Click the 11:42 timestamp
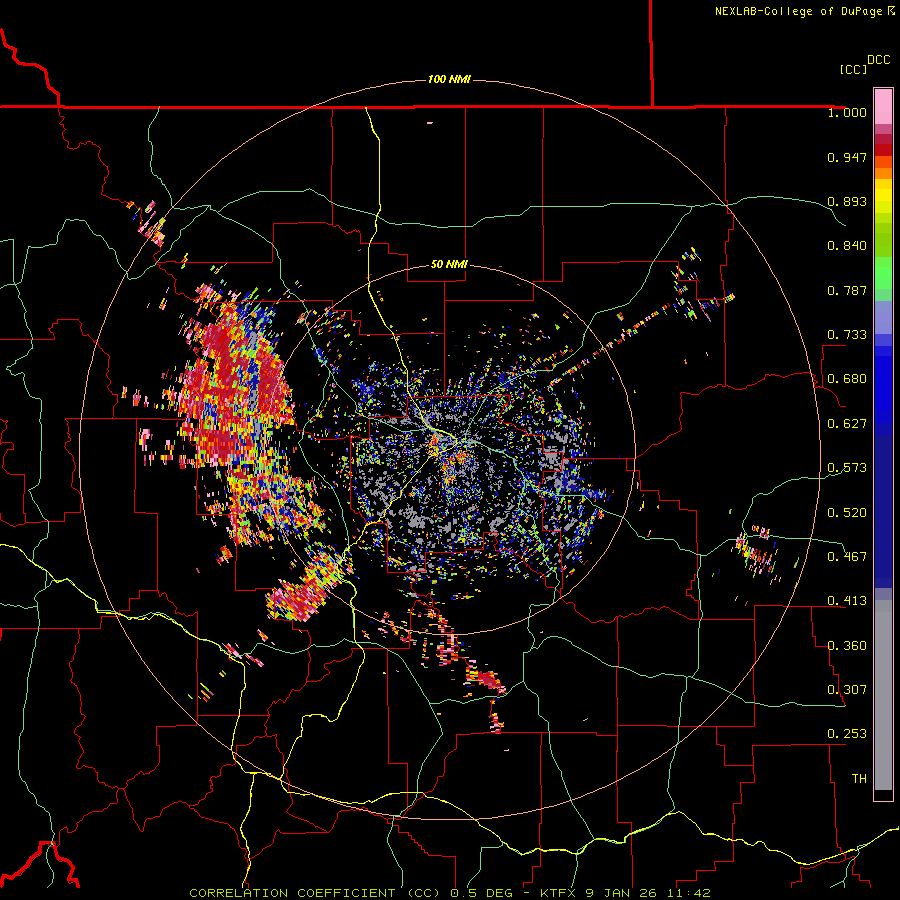 691,893
